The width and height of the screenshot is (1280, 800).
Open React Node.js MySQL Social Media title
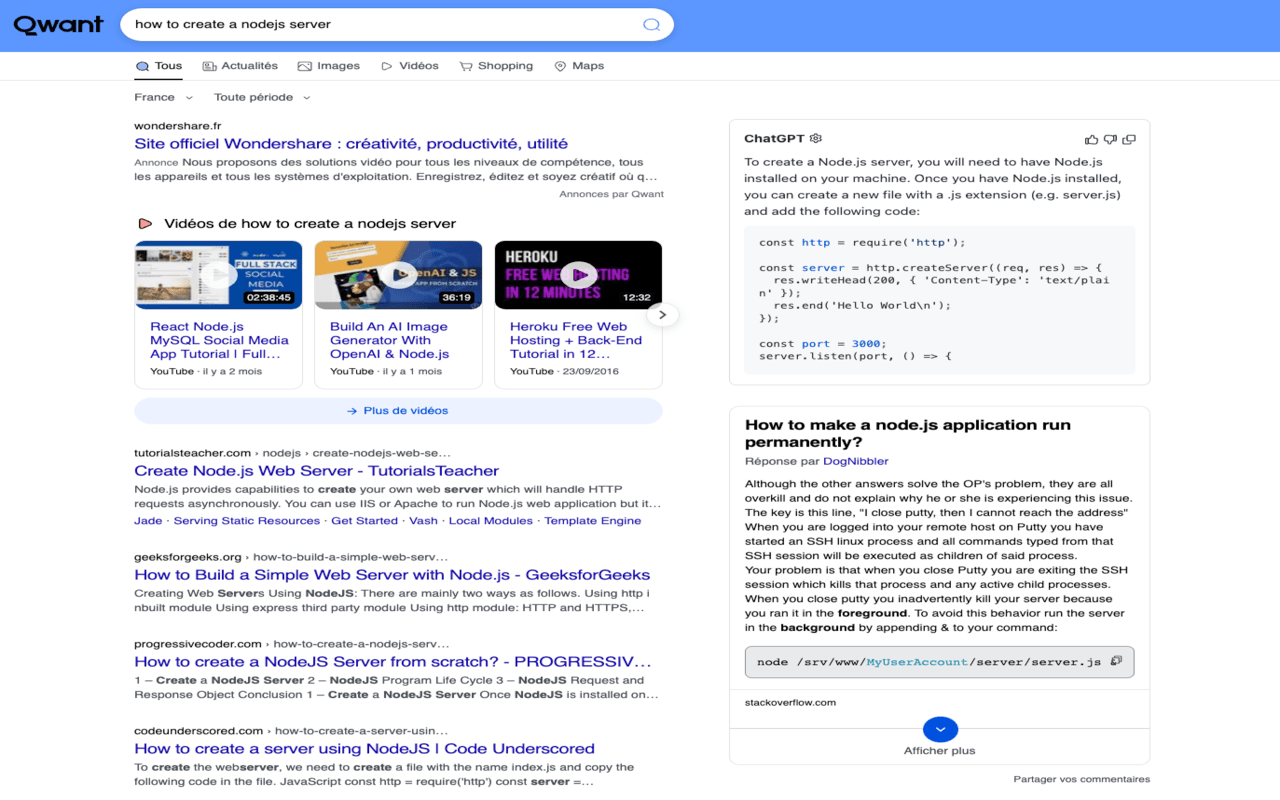pyautogui.click(x=219, y=340)
